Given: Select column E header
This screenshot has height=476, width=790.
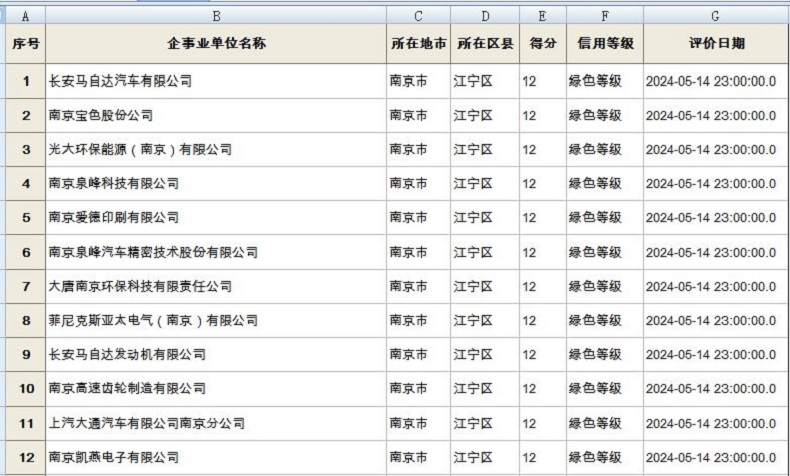Looking at the screenshot, I should click(x=543, y=16).
